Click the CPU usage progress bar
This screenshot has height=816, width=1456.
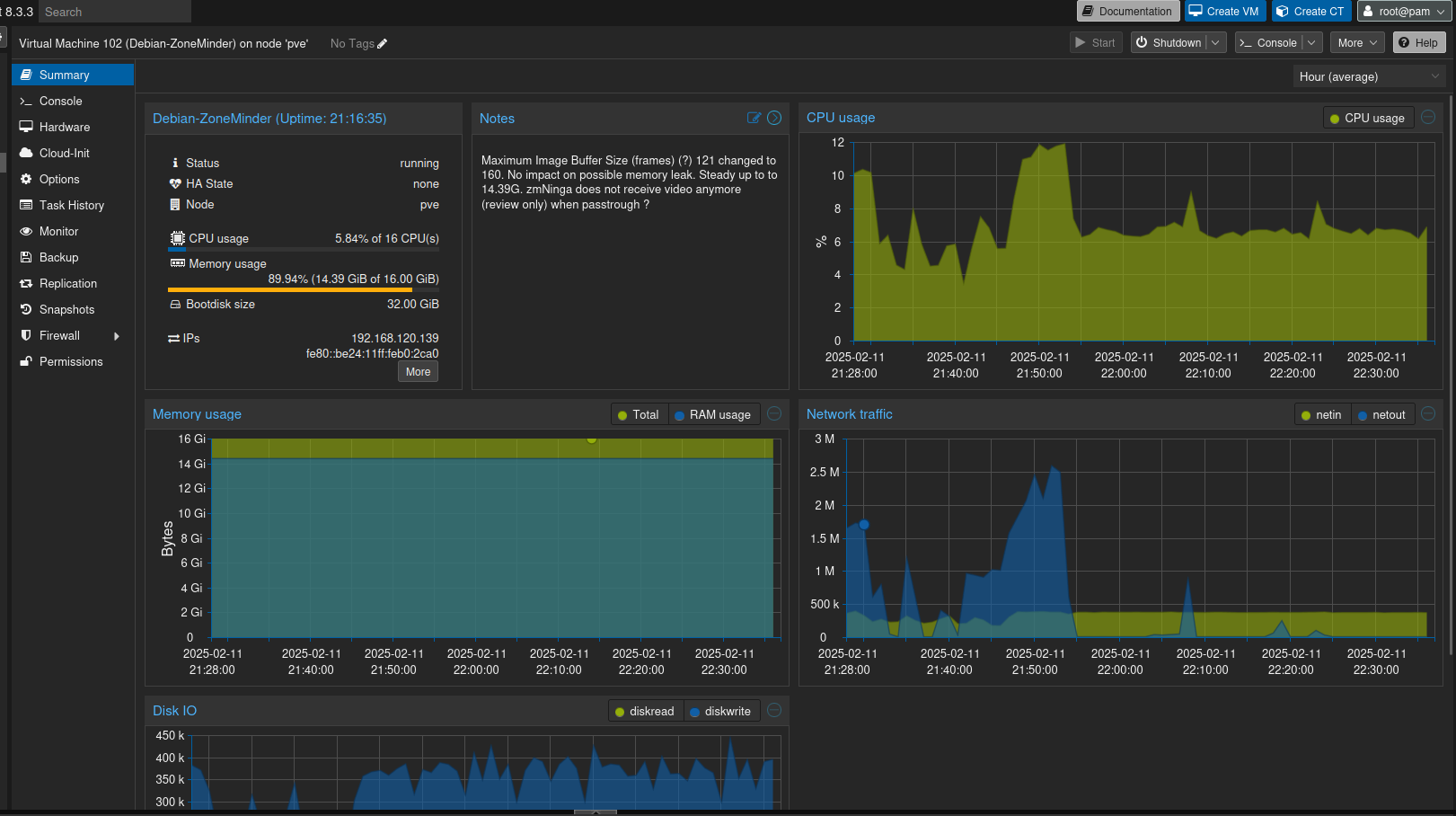[x=304, y=249]
